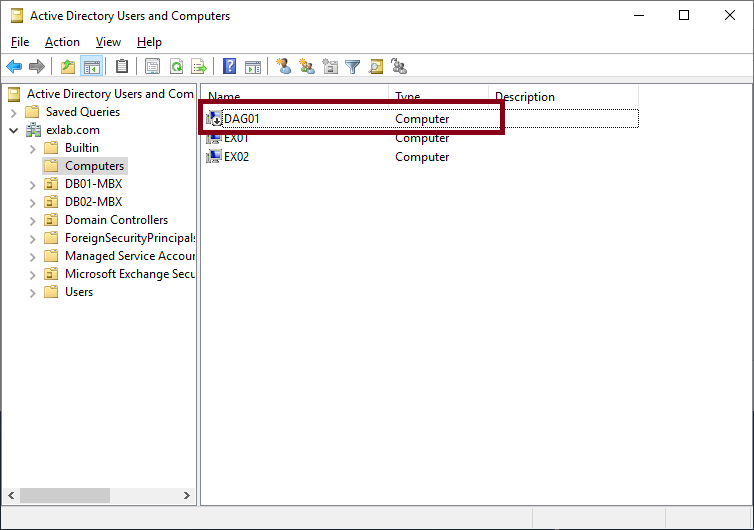
Task: Select the DB02-MBX tree item
Action: click(x=93, y=202)
